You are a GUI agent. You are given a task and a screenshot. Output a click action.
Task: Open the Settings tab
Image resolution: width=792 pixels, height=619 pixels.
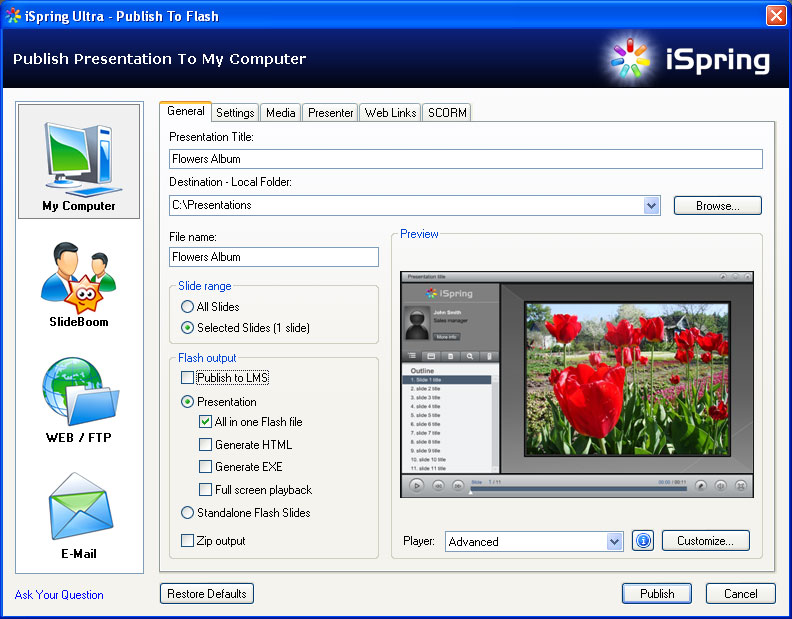coord(235,113)
